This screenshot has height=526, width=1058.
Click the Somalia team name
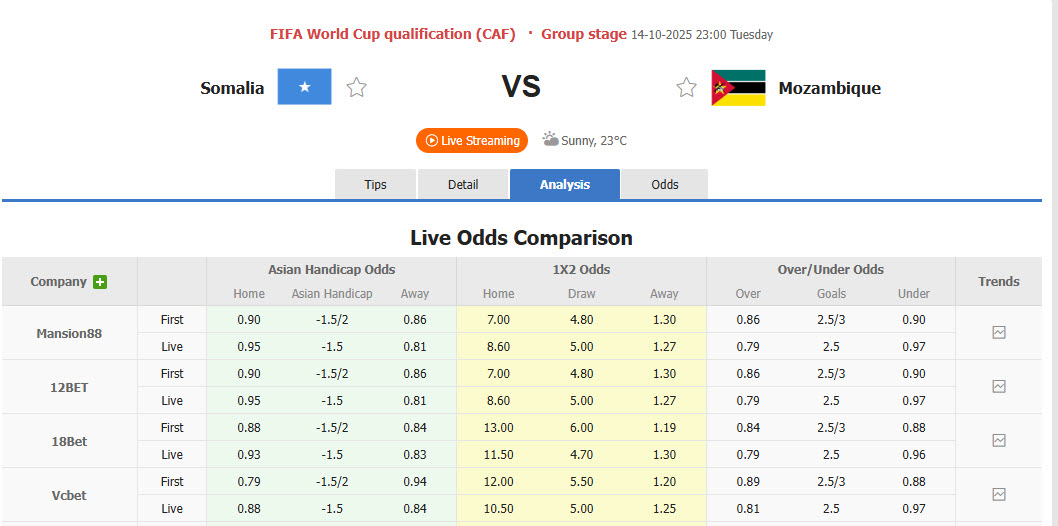pyautogui.click(x=232, y=88)
